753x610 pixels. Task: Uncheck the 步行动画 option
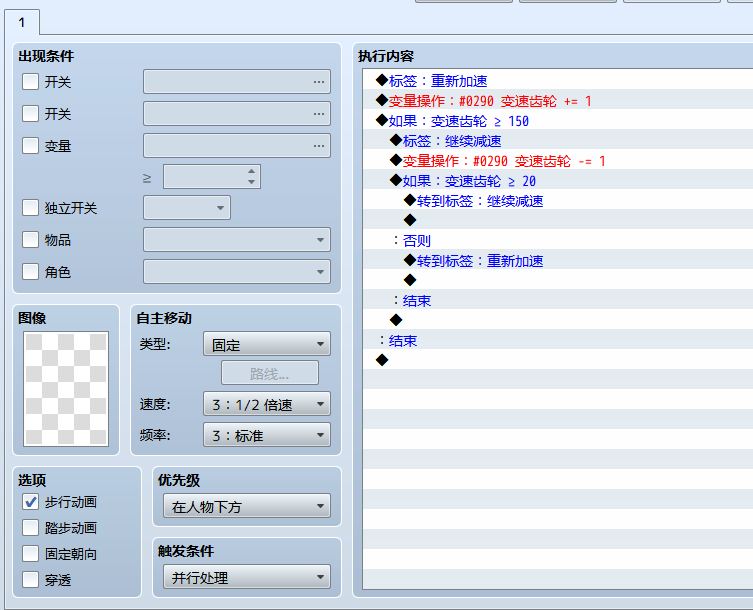[x=30, y=502]
